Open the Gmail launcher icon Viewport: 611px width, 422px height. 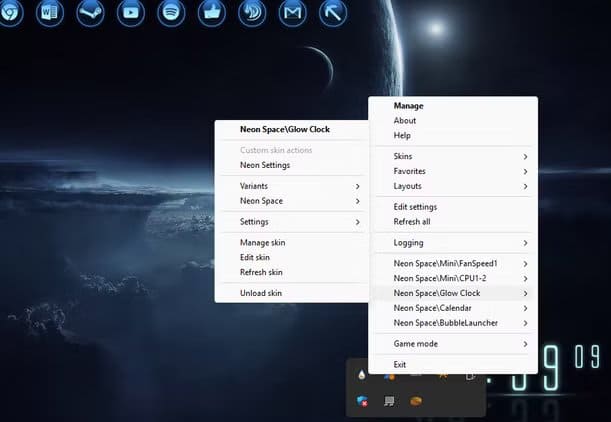coord(292,13)
